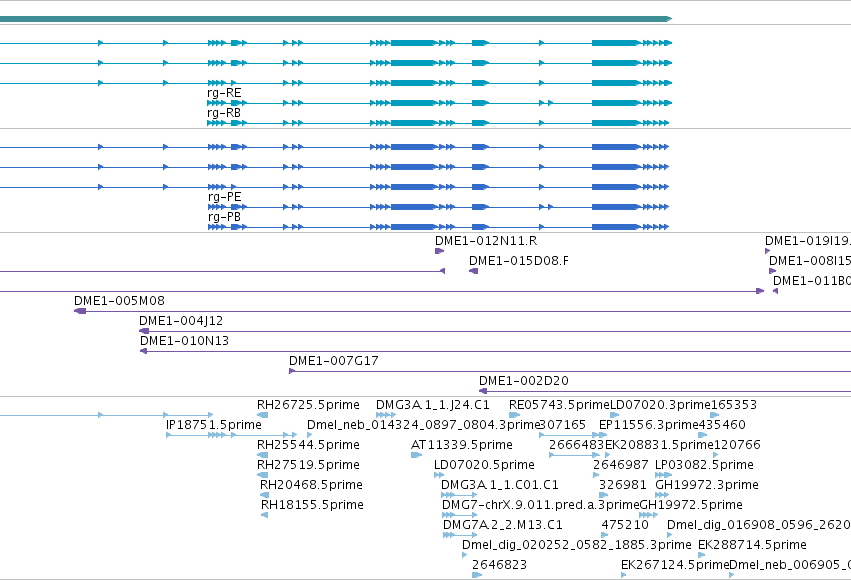Open the RE05743.5prime EST label
Viewport: 851px width, 580px height.
pyautogui.click(x=560, y=405)
